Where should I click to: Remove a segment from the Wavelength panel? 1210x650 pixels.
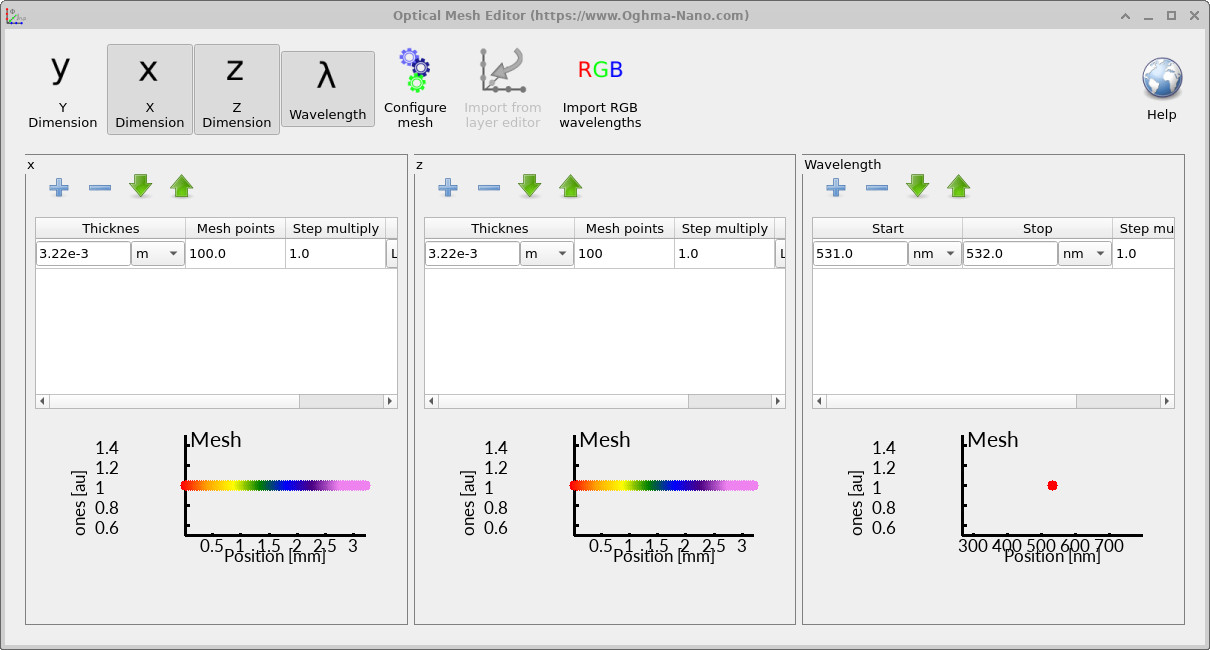point(876,187)
